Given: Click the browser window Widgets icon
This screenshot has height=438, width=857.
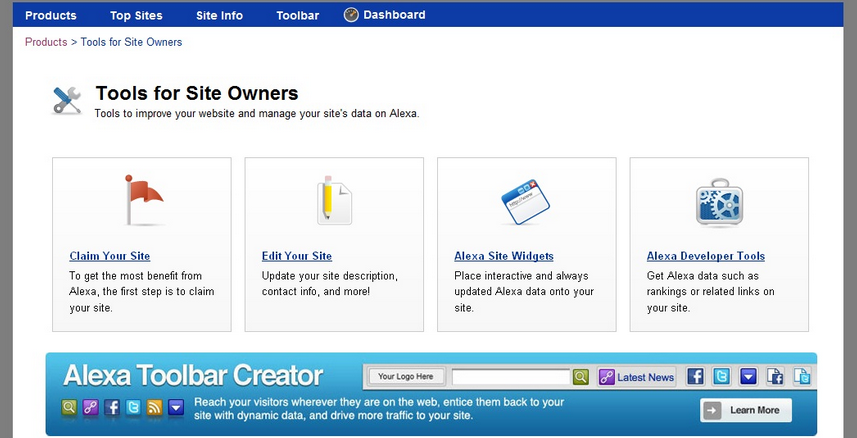Looking at the screenshot, I should coord(525,201).
